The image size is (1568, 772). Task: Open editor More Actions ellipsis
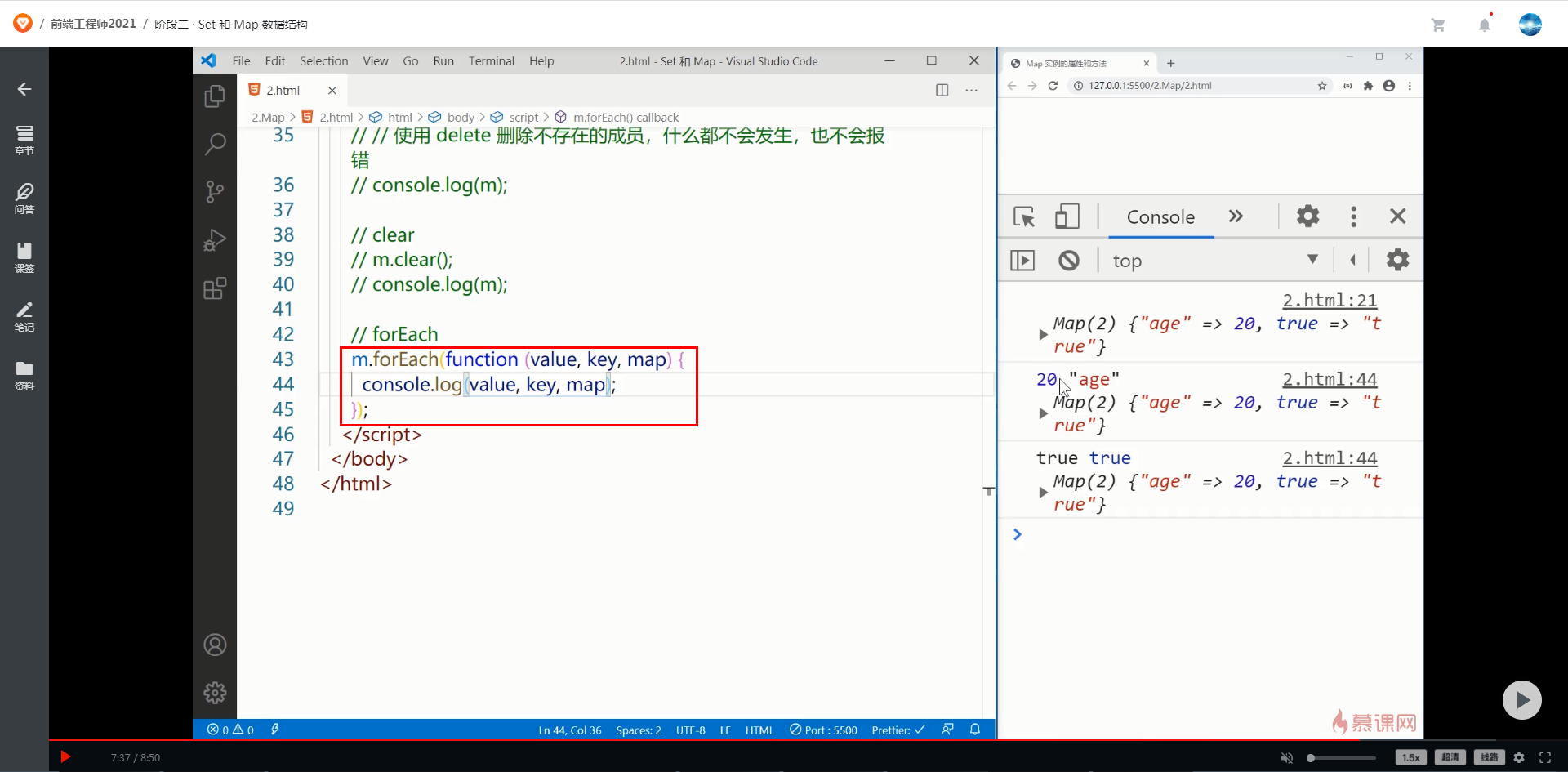click(971, 90)
